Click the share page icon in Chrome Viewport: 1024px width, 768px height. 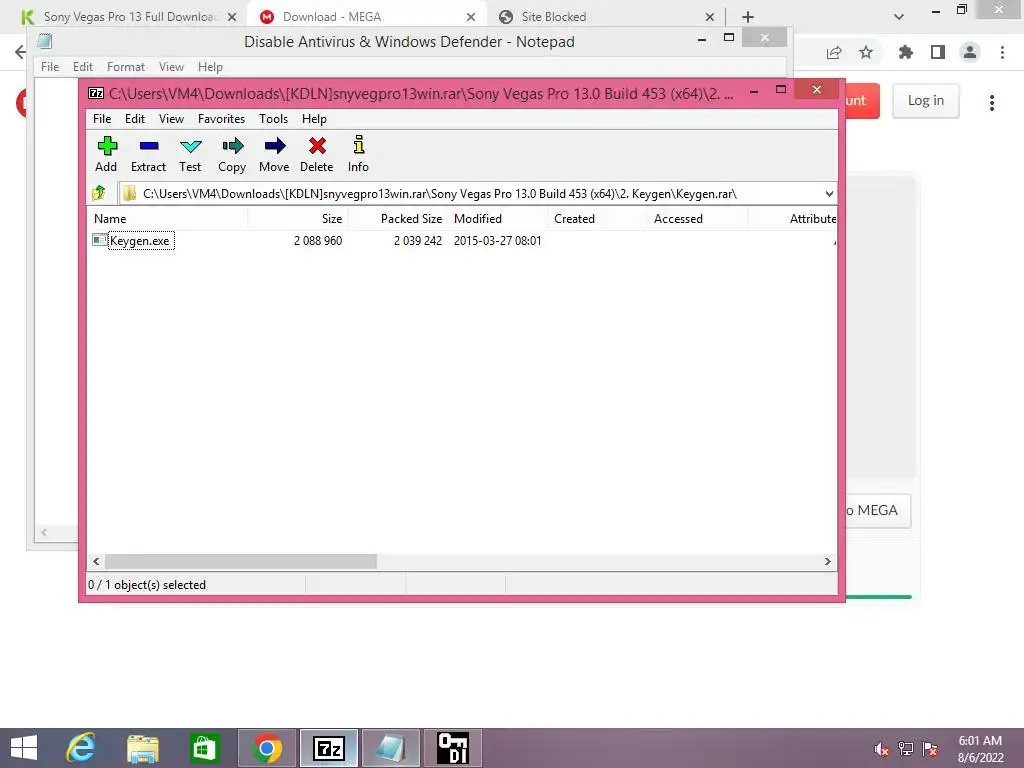click(x=834, y=53)
